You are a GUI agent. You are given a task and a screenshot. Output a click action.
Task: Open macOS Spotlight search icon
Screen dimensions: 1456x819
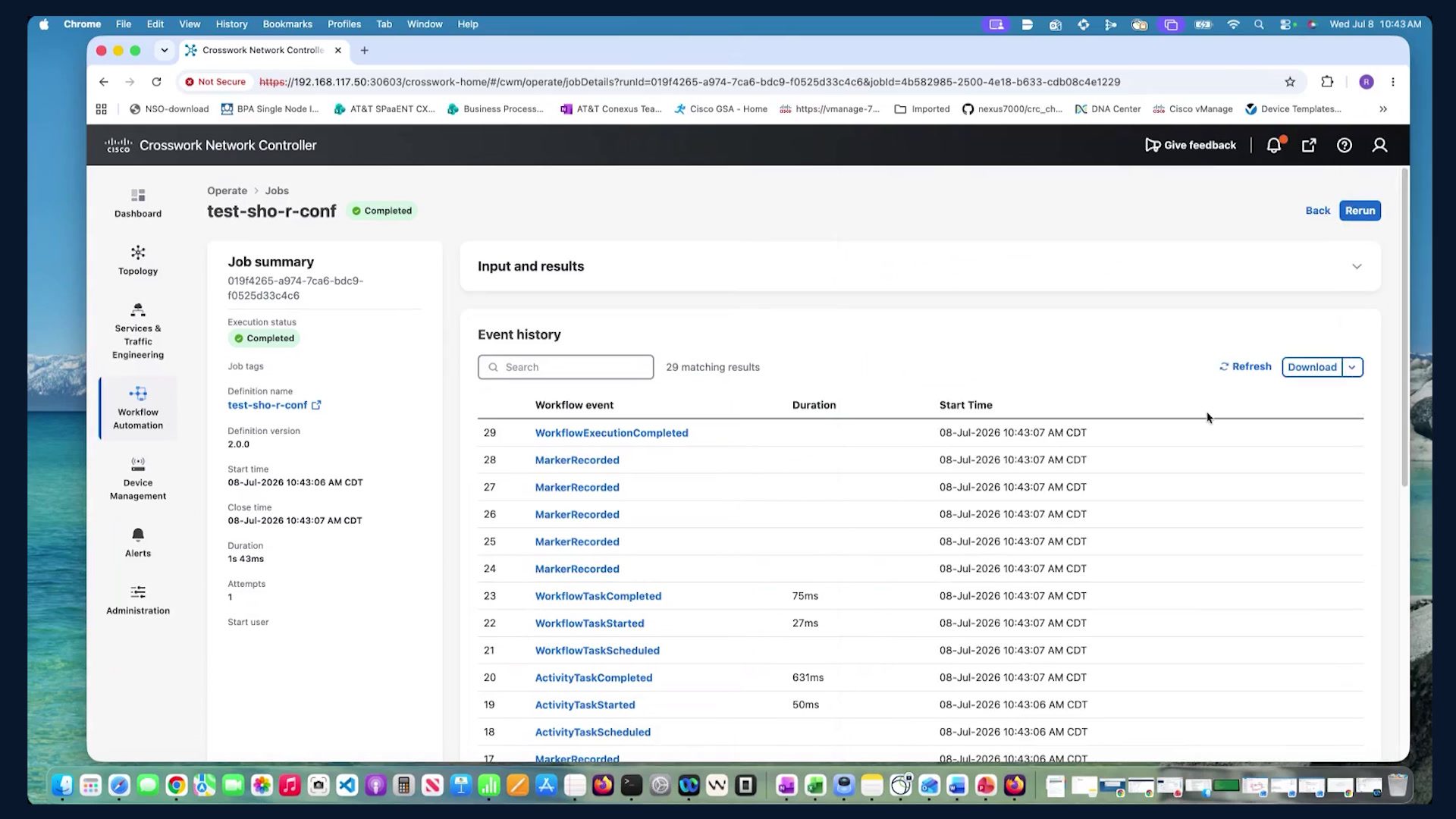click(x=1259, y=24)
